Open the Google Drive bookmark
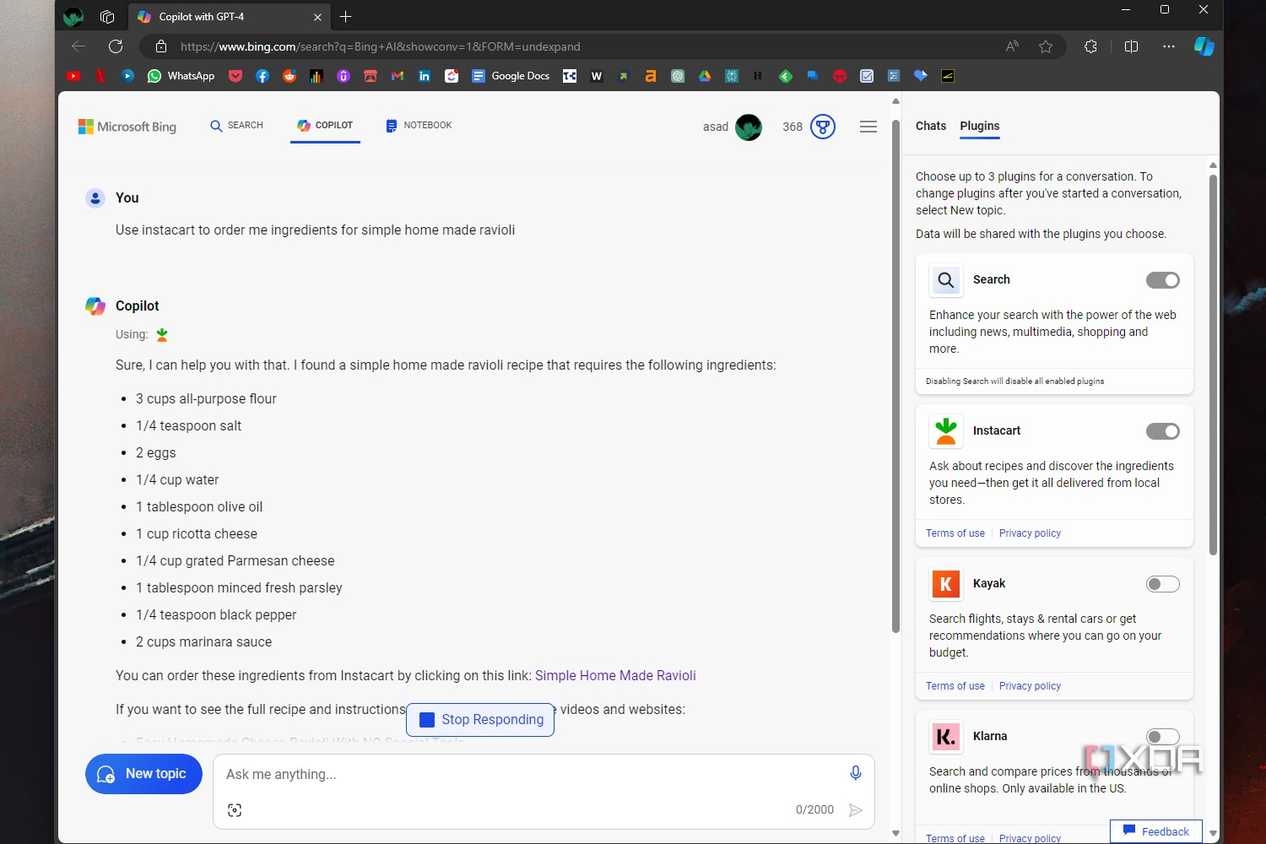Image resolution: width=1266 pixels, height=844 pixels. click(x=704, y=75)
